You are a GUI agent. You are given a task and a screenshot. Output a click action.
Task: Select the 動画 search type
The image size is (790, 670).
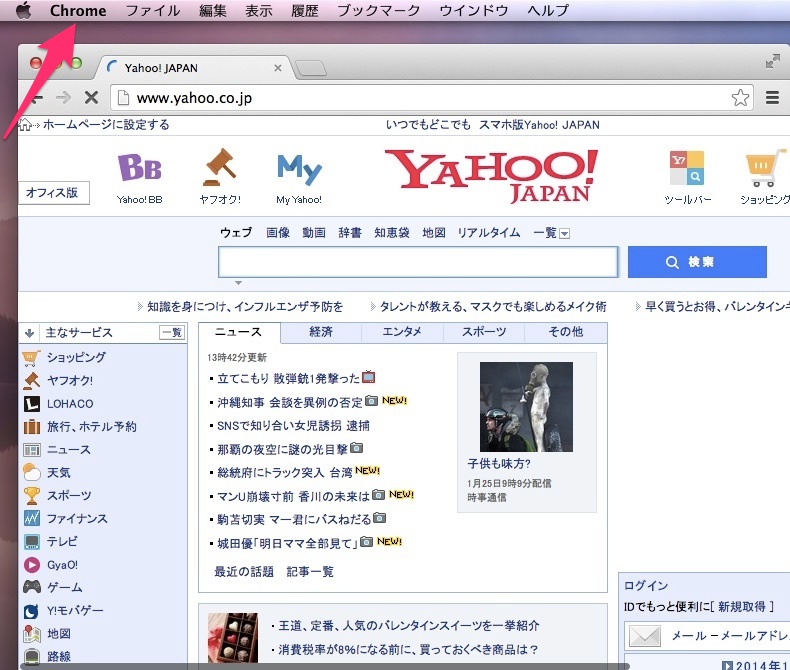[314, 233]
